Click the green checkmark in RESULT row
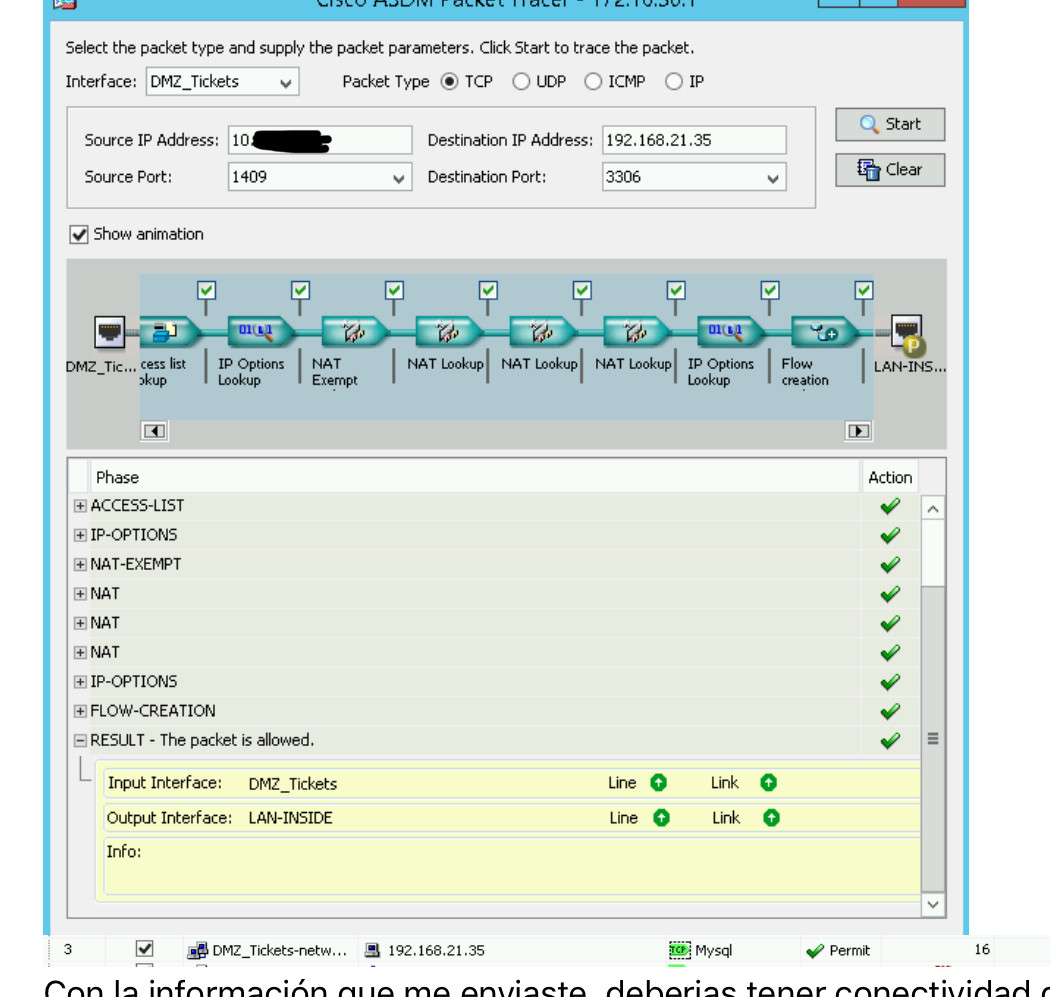Image resolution: width=1050 pixels, height=997 pixels. click(x=890, y=741)
